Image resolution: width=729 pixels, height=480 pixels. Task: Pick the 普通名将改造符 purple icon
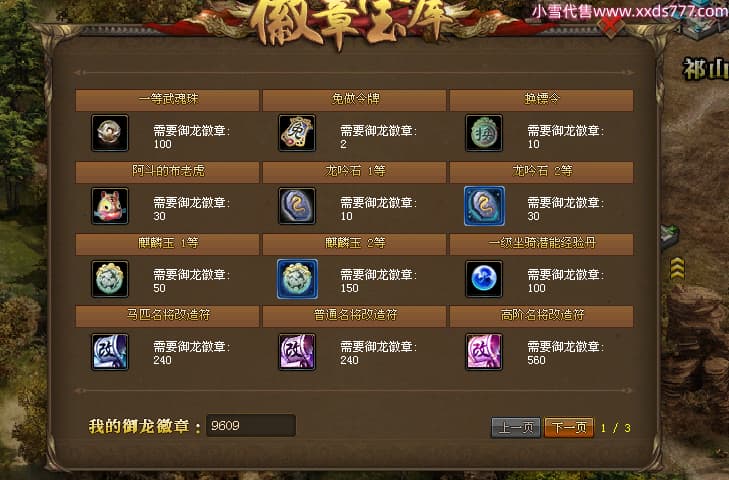point(297,352)
